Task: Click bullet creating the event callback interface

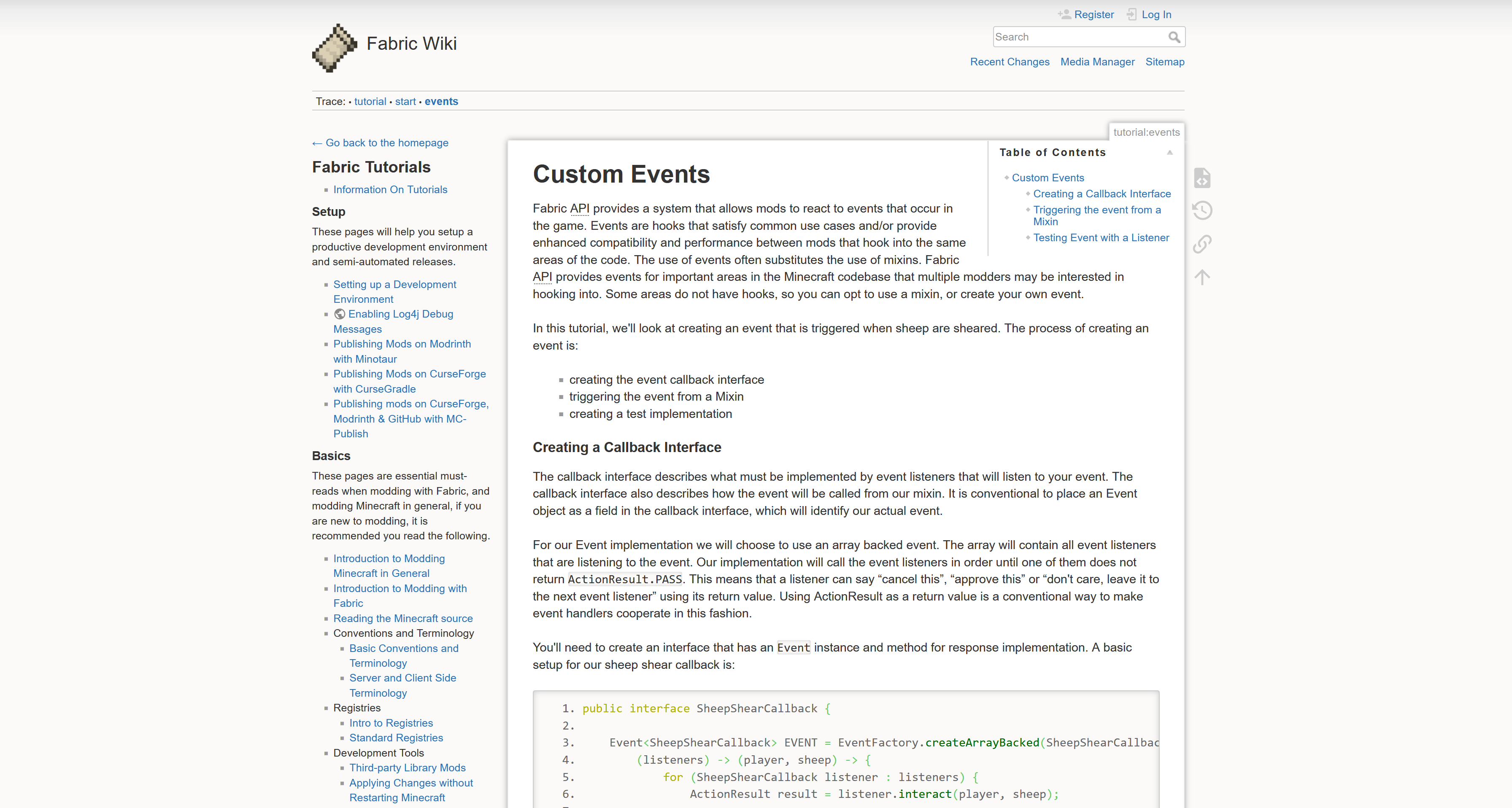Action: coord(667,380)
